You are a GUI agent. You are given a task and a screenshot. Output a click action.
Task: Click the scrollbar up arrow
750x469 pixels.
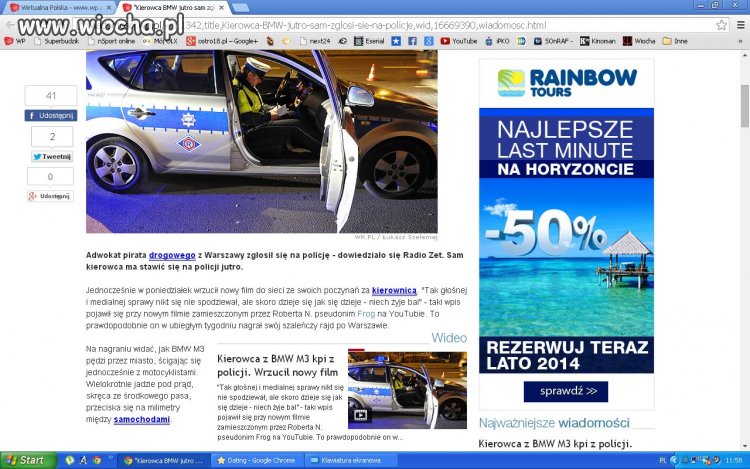745,54
